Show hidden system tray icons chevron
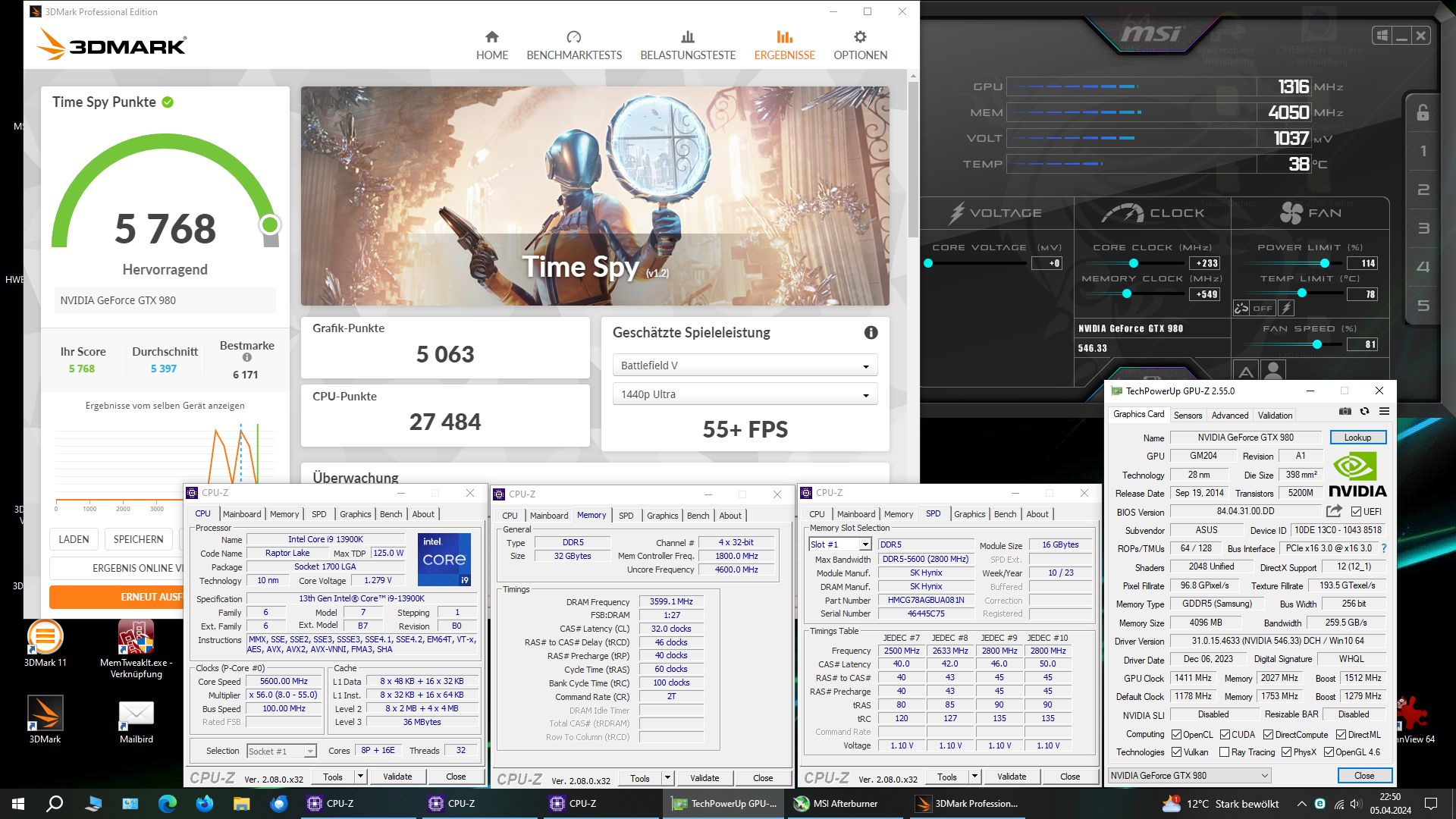Viewport: 1456px width, 819px height. (1301, 804)
